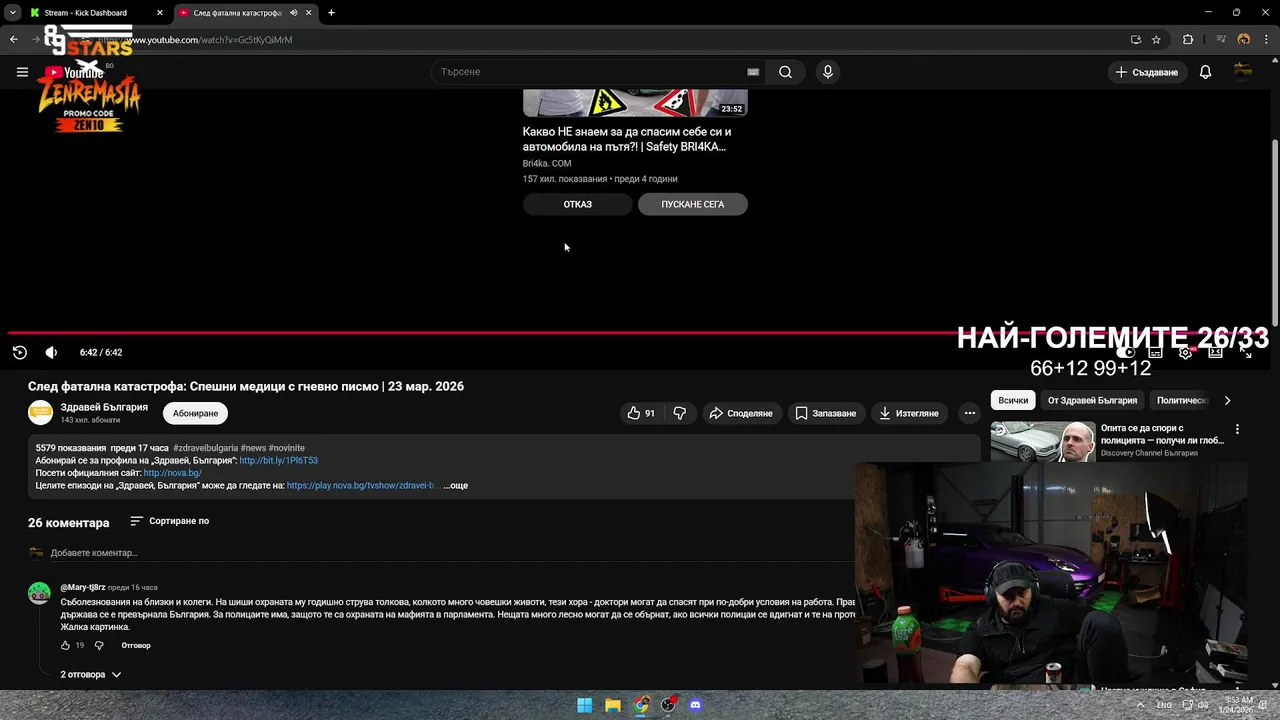Play next video with ПУСКАНЕ СЕГА
The width and height of the screenshot is (1280, 720).
[693, 204]
